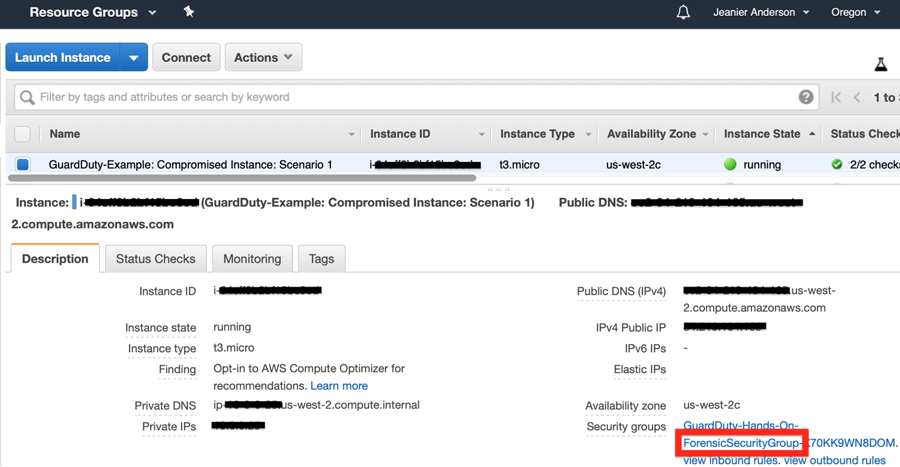This screenshot has height=467, width=900.
Task: Click the green status check mark icon
Action: pyautogui.click(x=837, y=165)
